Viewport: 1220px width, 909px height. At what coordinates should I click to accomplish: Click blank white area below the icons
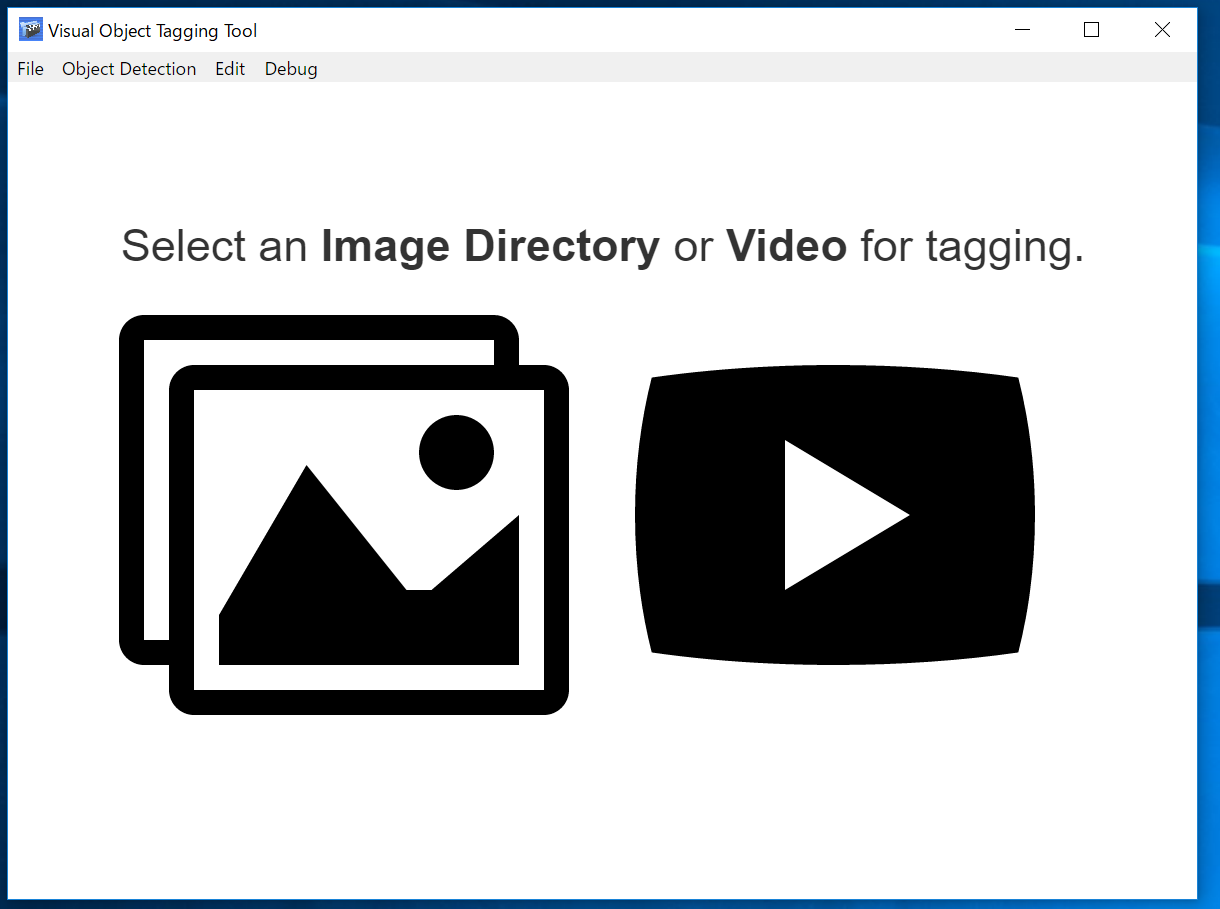tap(600, 810)
